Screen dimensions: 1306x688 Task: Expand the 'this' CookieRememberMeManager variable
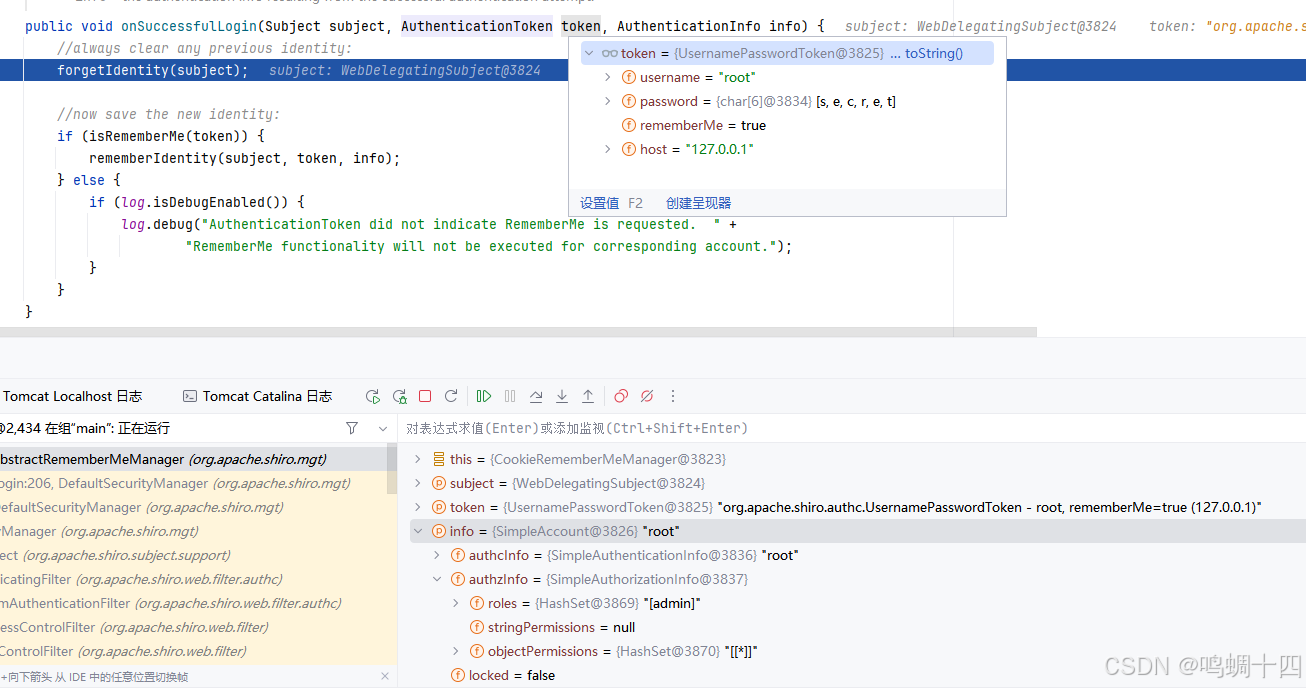(x=419, y=459)
